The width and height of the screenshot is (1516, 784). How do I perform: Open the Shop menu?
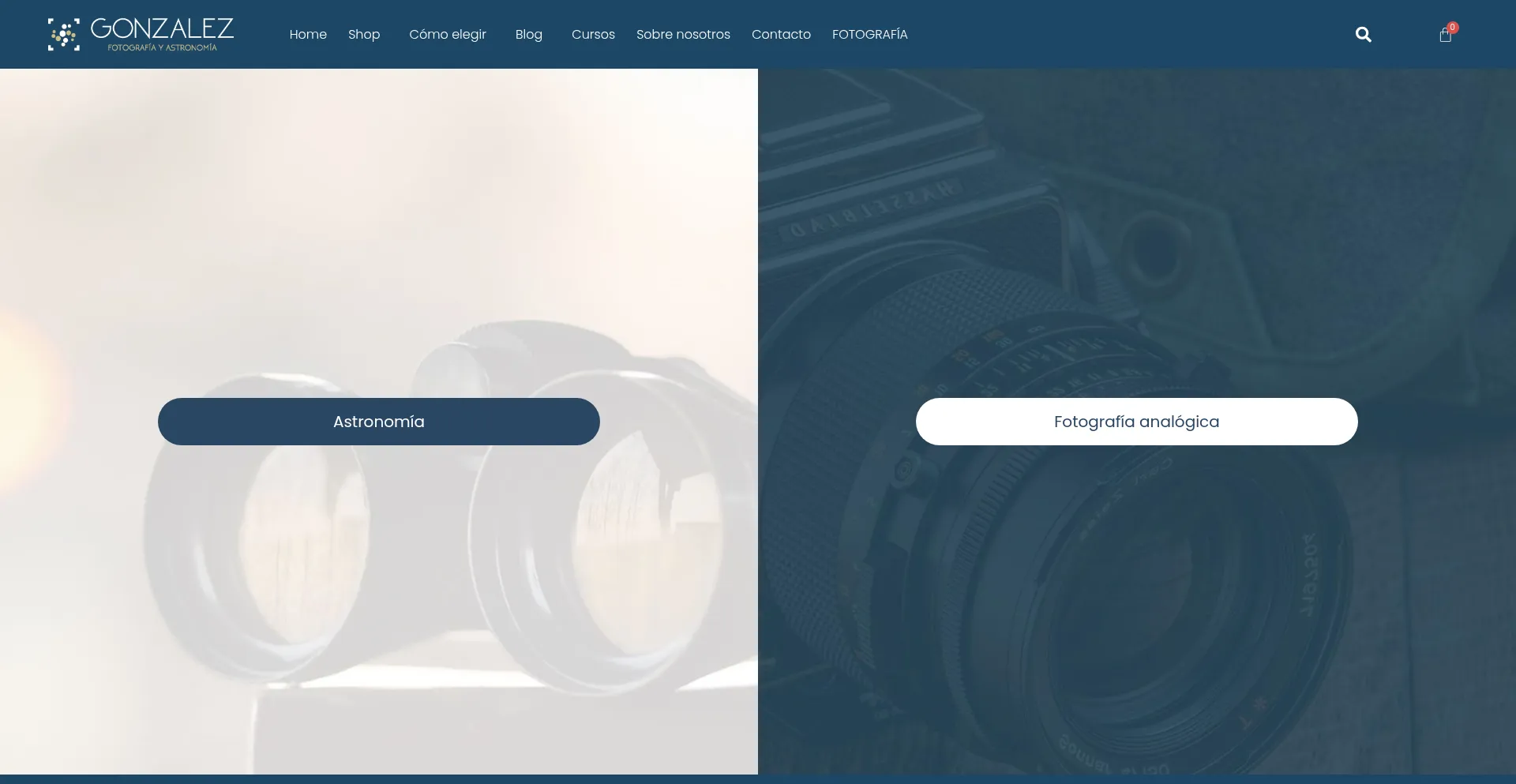click(364, 35)
